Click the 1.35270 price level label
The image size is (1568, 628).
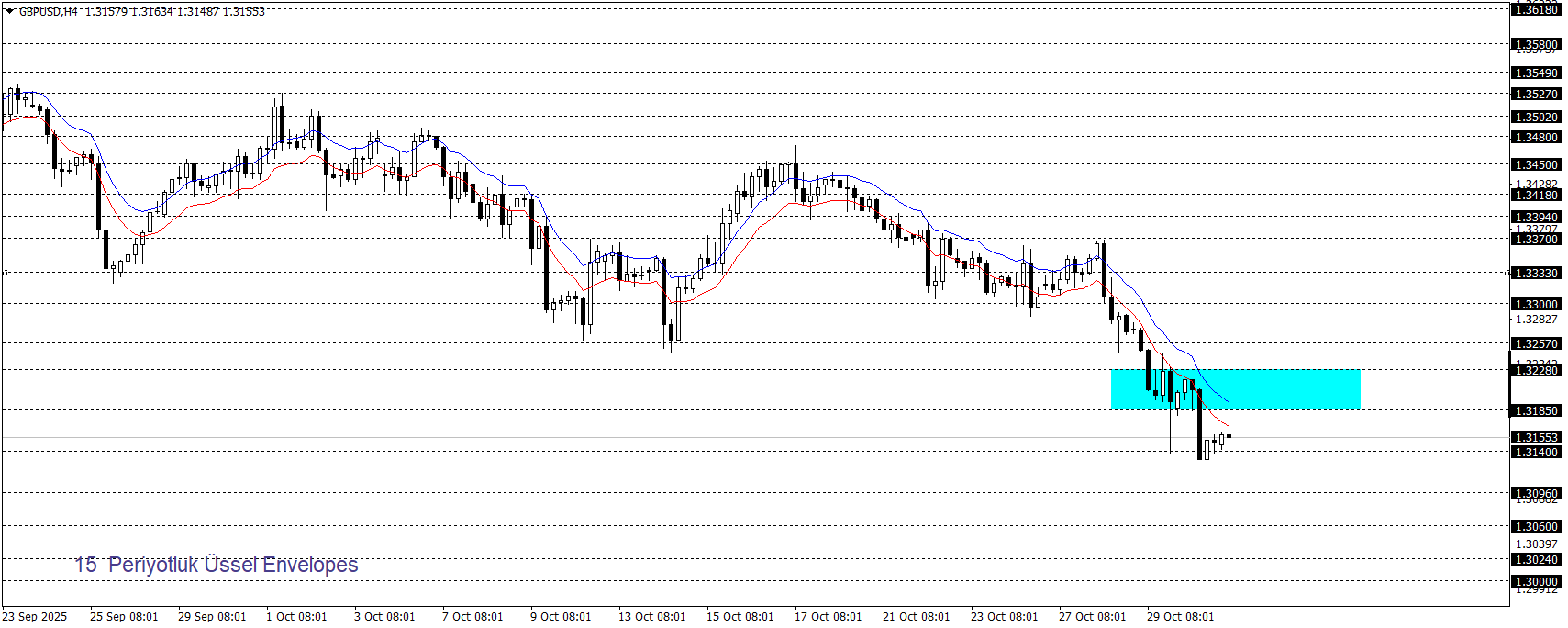[x=1535, y=94]
